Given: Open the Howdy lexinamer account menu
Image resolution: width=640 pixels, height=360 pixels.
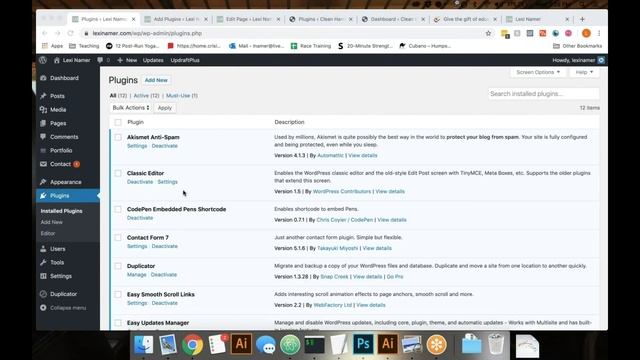Looking at the screenshot, I should [578, 60].
